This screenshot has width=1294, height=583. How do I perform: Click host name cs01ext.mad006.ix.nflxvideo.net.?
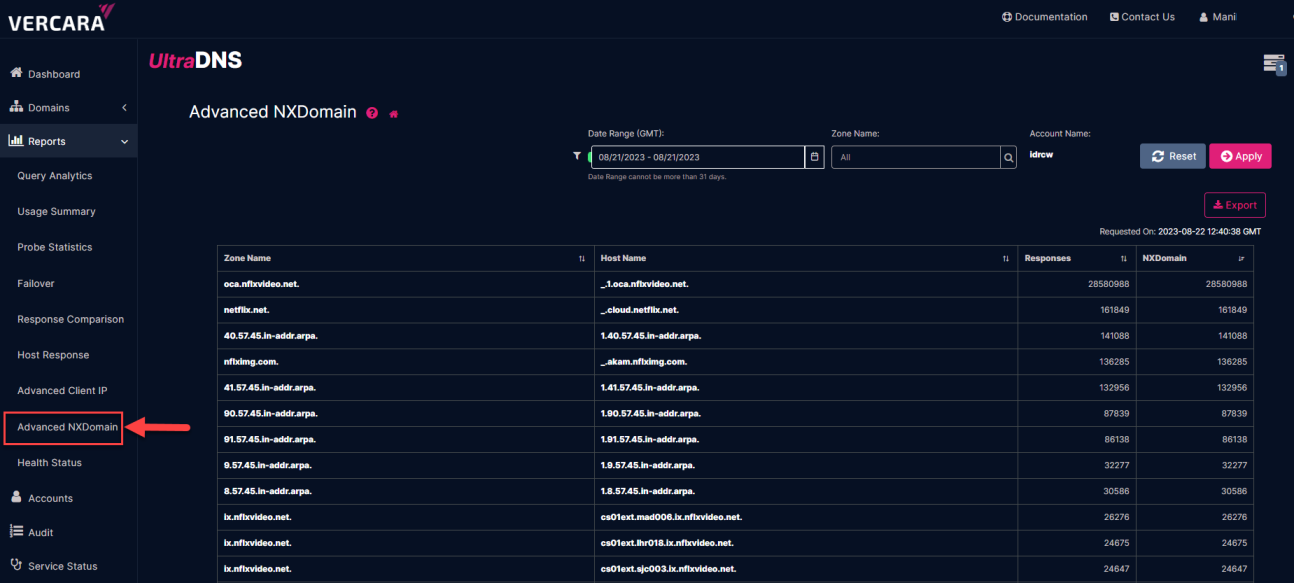point(671,518)
